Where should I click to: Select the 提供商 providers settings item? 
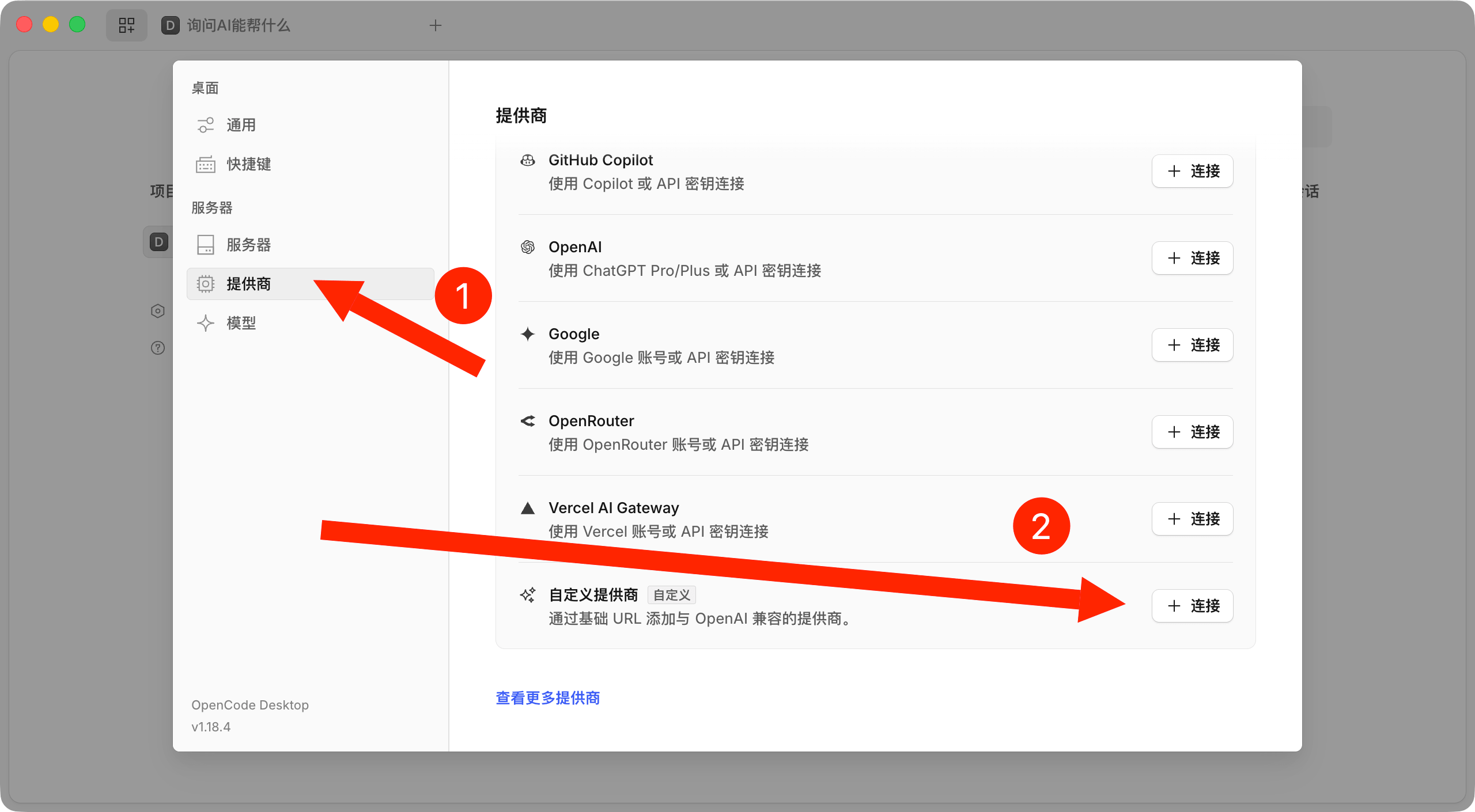click(310, 284)
